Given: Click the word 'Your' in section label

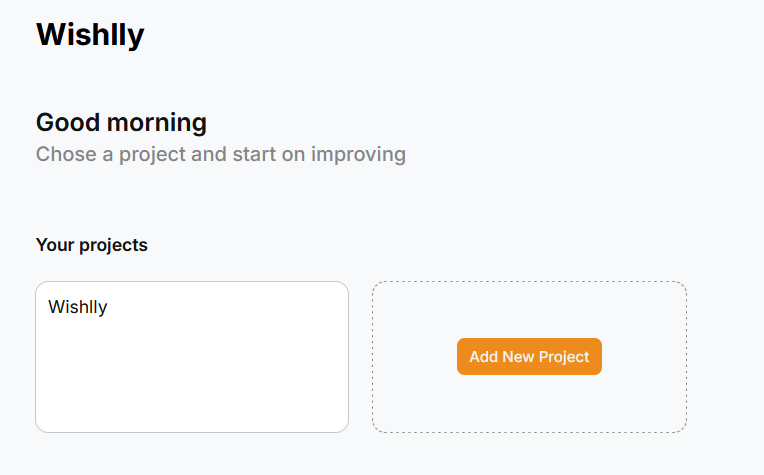Looking at the screenshot, I should click(x=54, y=245).
